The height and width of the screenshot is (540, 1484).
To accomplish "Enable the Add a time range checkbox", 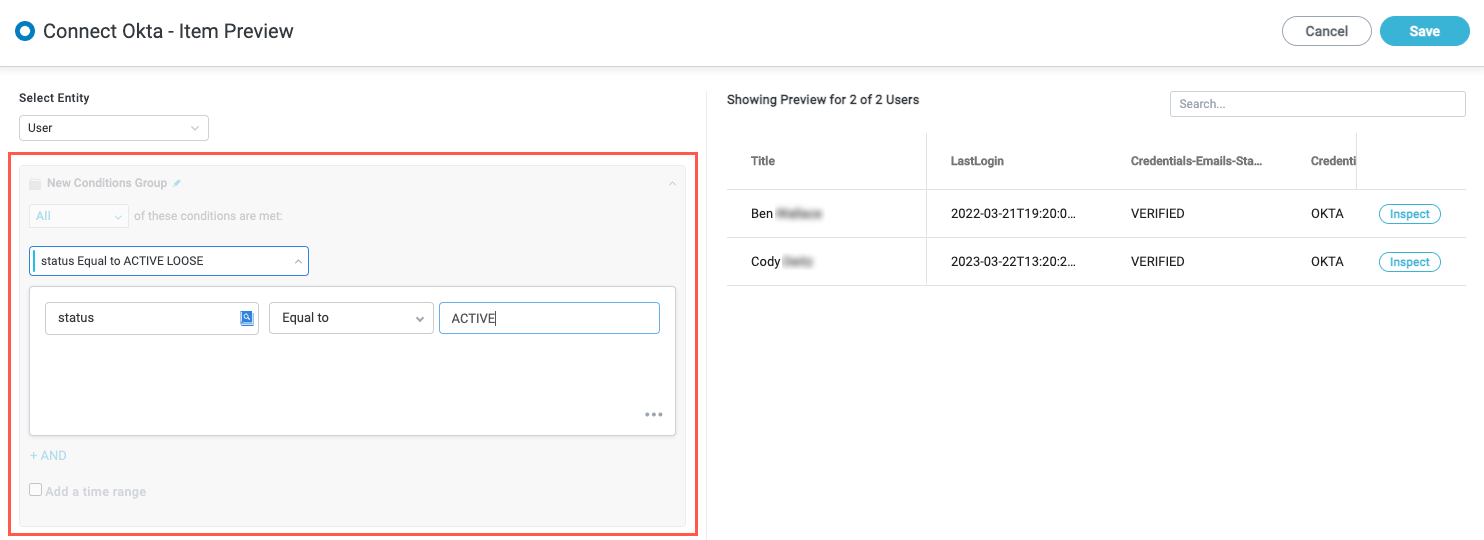I will (x=36, y=490).
